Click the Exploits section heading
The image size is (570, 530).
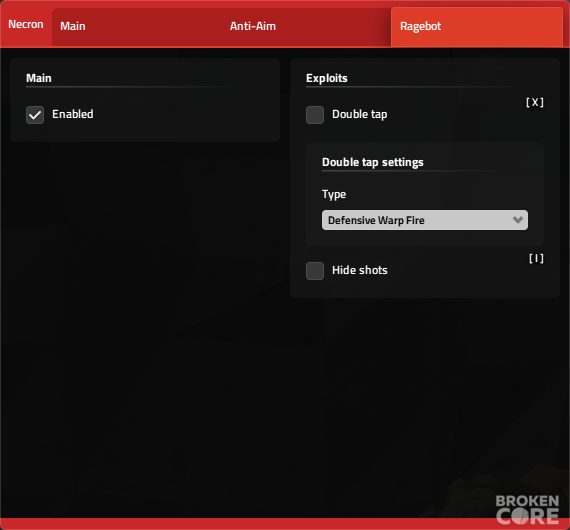point(326,78)
